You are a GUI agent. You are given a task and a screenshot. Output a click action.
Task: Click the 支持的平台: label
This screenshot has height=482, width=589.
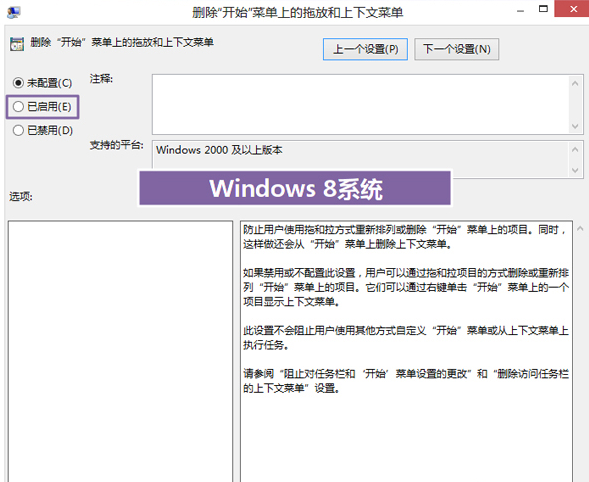pyautogui.click(x=116, y=145)
